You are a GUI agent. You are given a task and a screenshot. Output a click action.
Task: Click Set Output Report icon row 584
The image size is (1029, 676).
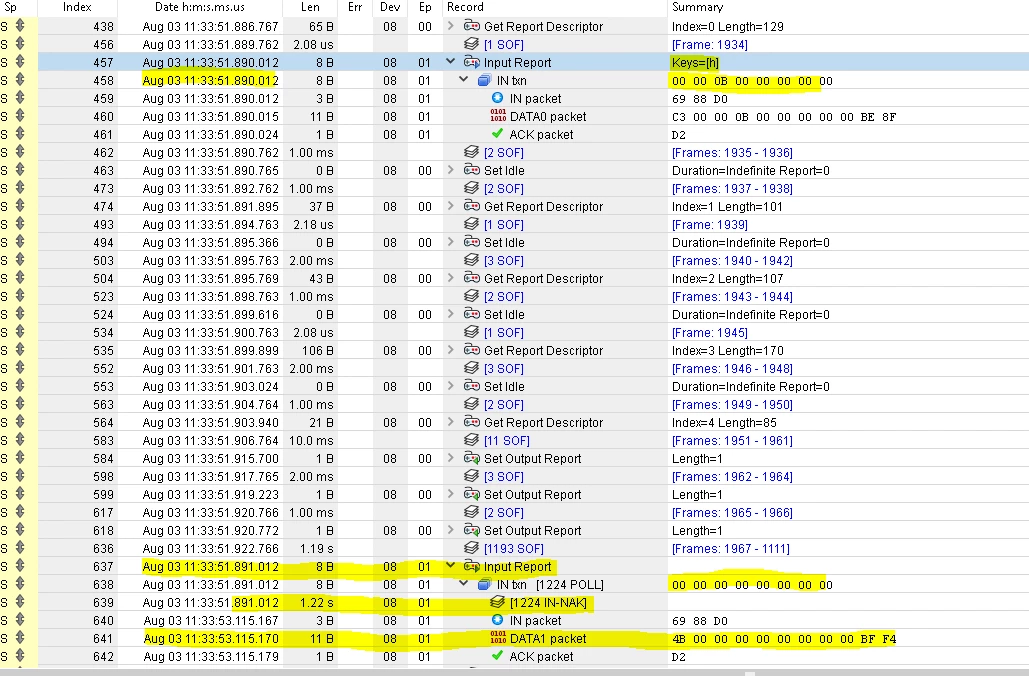point(472,458)
